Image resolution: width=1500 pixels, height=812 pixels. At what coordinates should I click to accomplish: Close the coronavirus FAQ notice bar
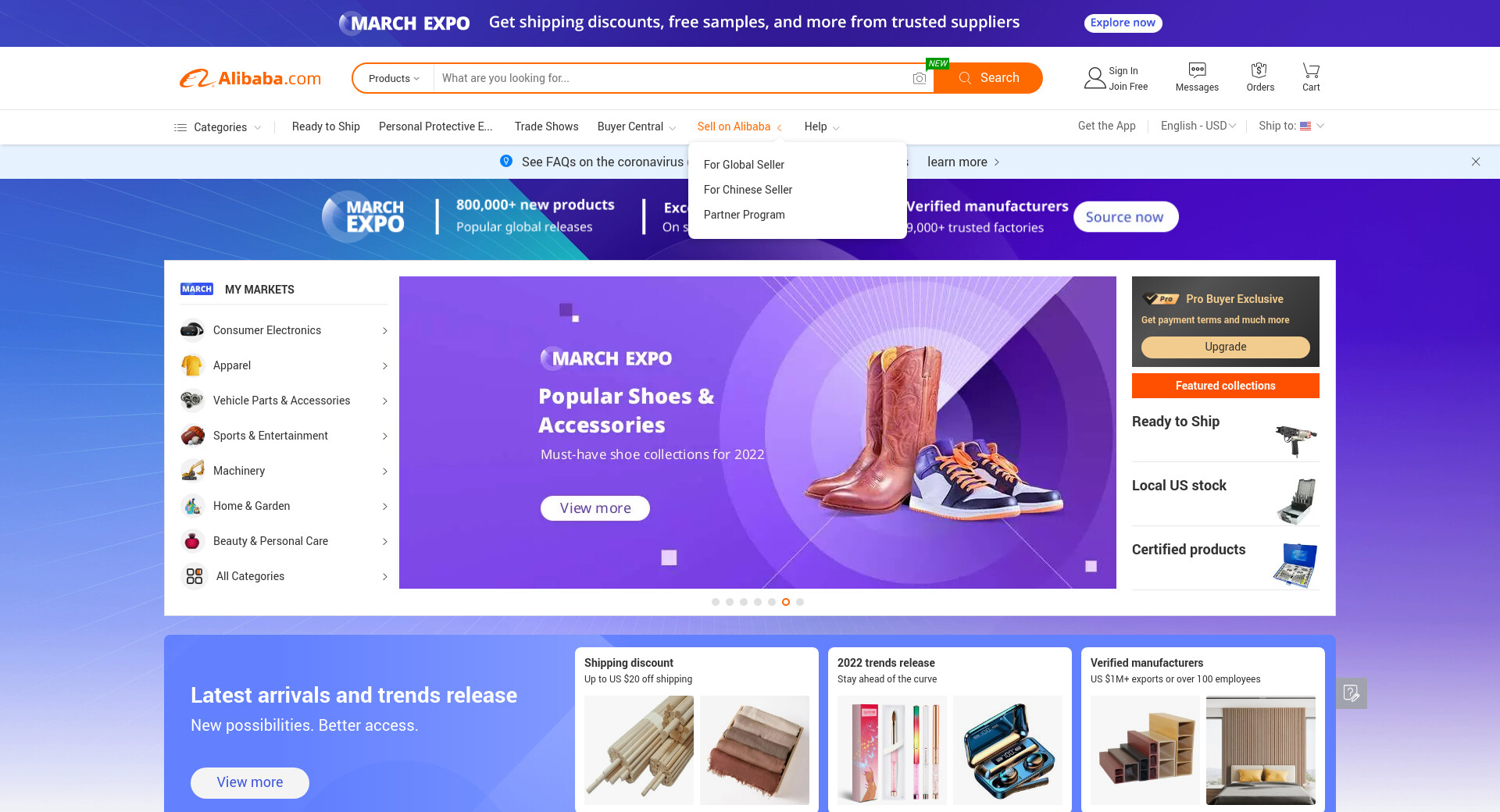1476,162
